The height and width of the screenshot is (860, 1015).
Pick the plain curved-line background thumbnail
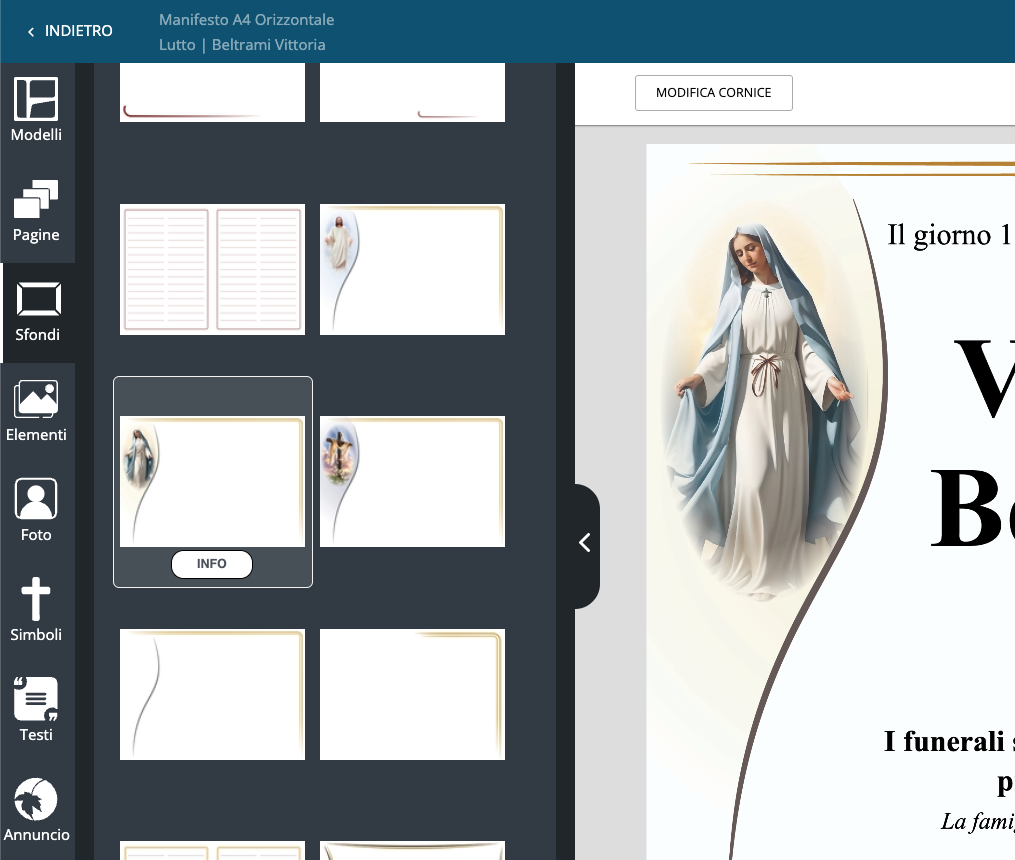[212, 694]
